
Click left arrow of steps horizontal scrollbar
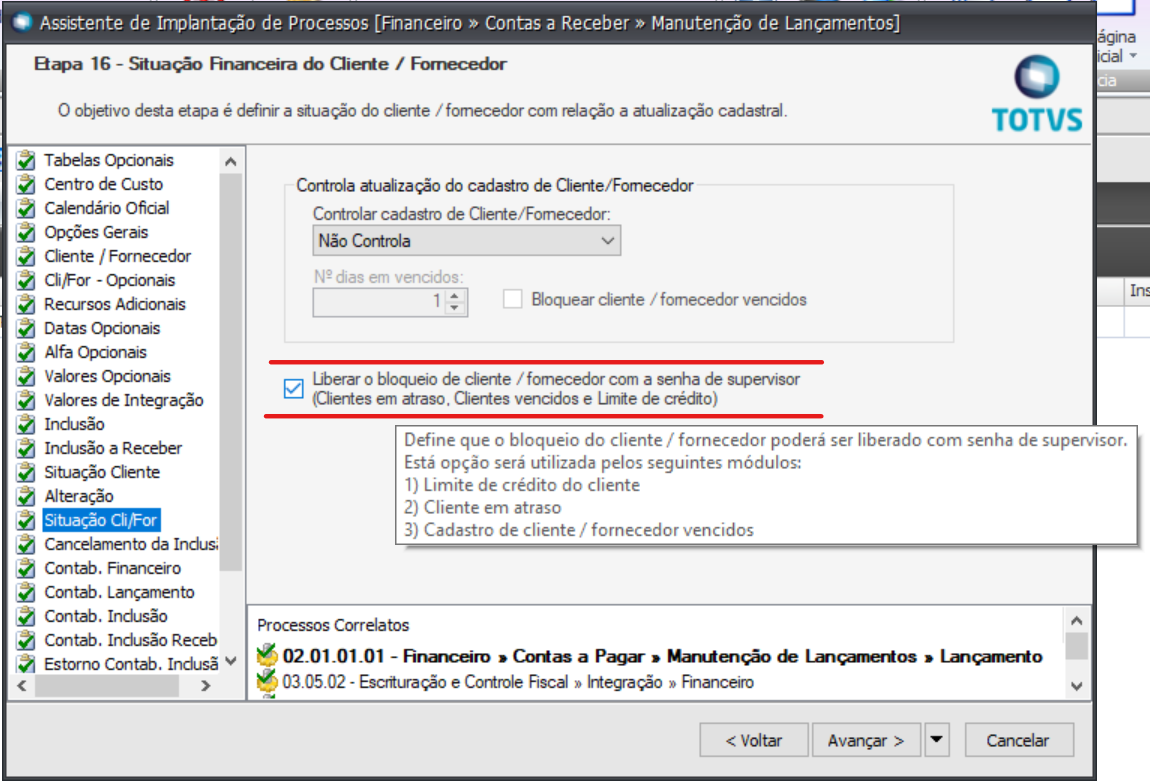[21, 686]
